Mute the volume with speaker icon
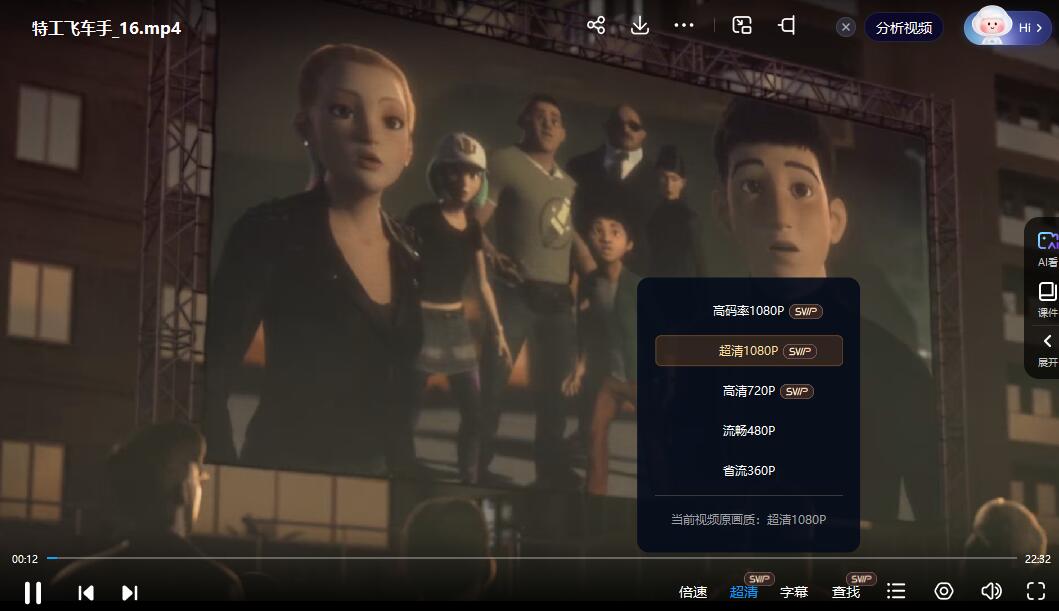Screen dimensions: 1059x611 tap(991, 591)
